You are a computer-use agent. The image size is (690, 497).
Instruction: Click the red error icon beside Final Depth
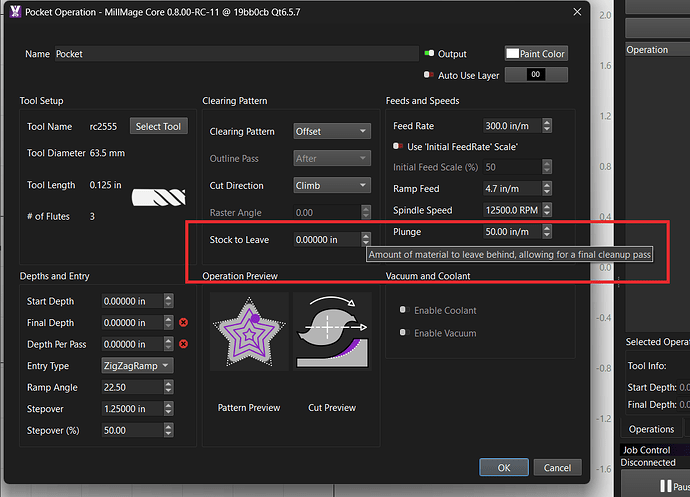coord(183,323)
